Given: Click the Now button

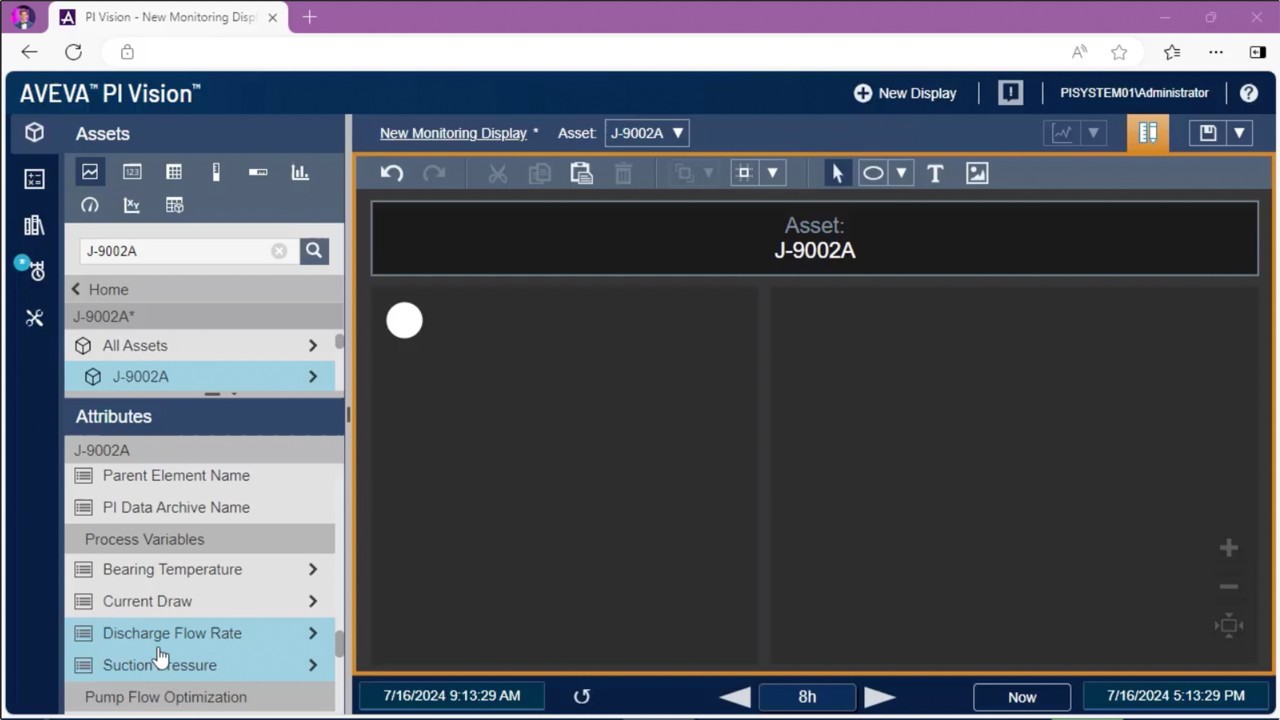Looking at the screenshot, I should pos(1021,697).
